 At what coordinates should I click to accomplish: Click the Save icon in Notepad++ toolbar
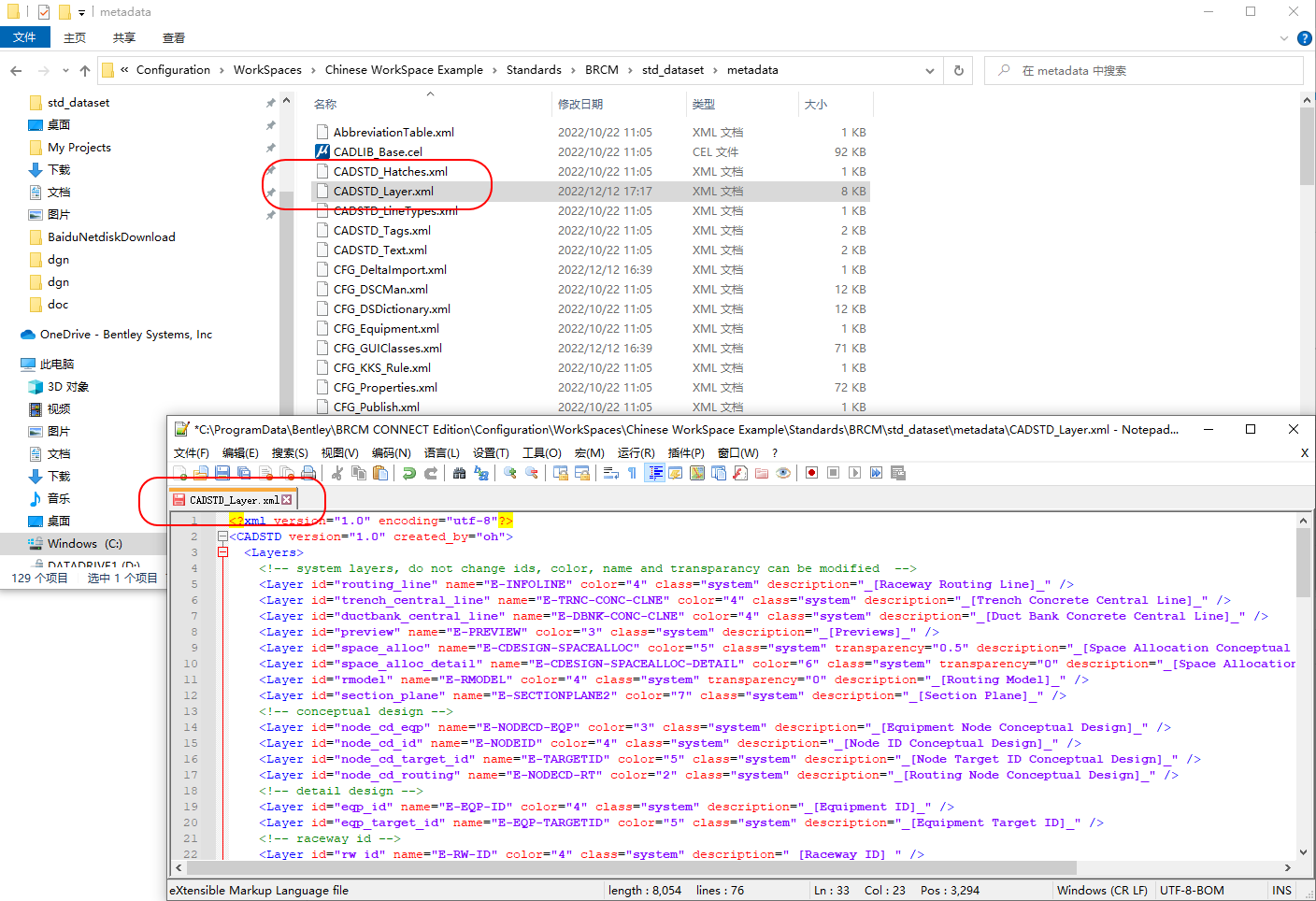click(222, 473)
